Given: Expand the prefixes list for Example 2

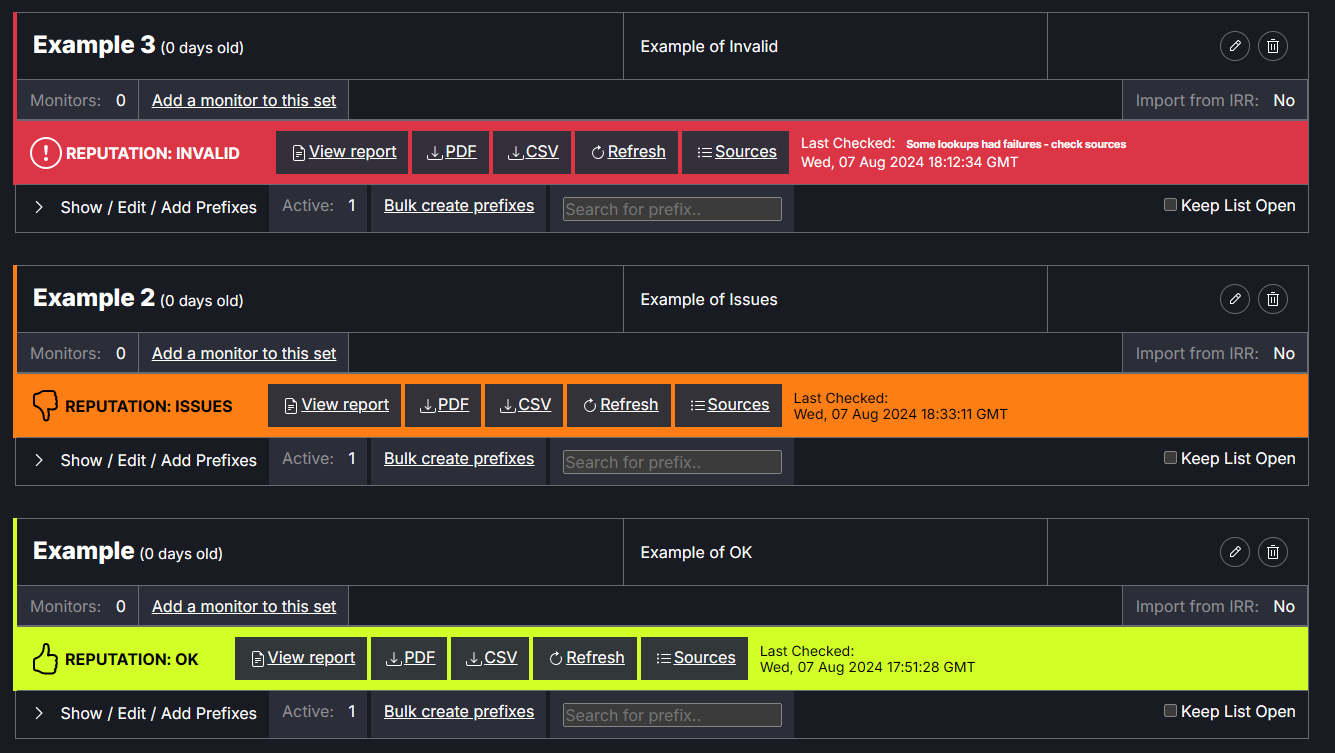Looking at the screenshot, I should tap(145, 460).
